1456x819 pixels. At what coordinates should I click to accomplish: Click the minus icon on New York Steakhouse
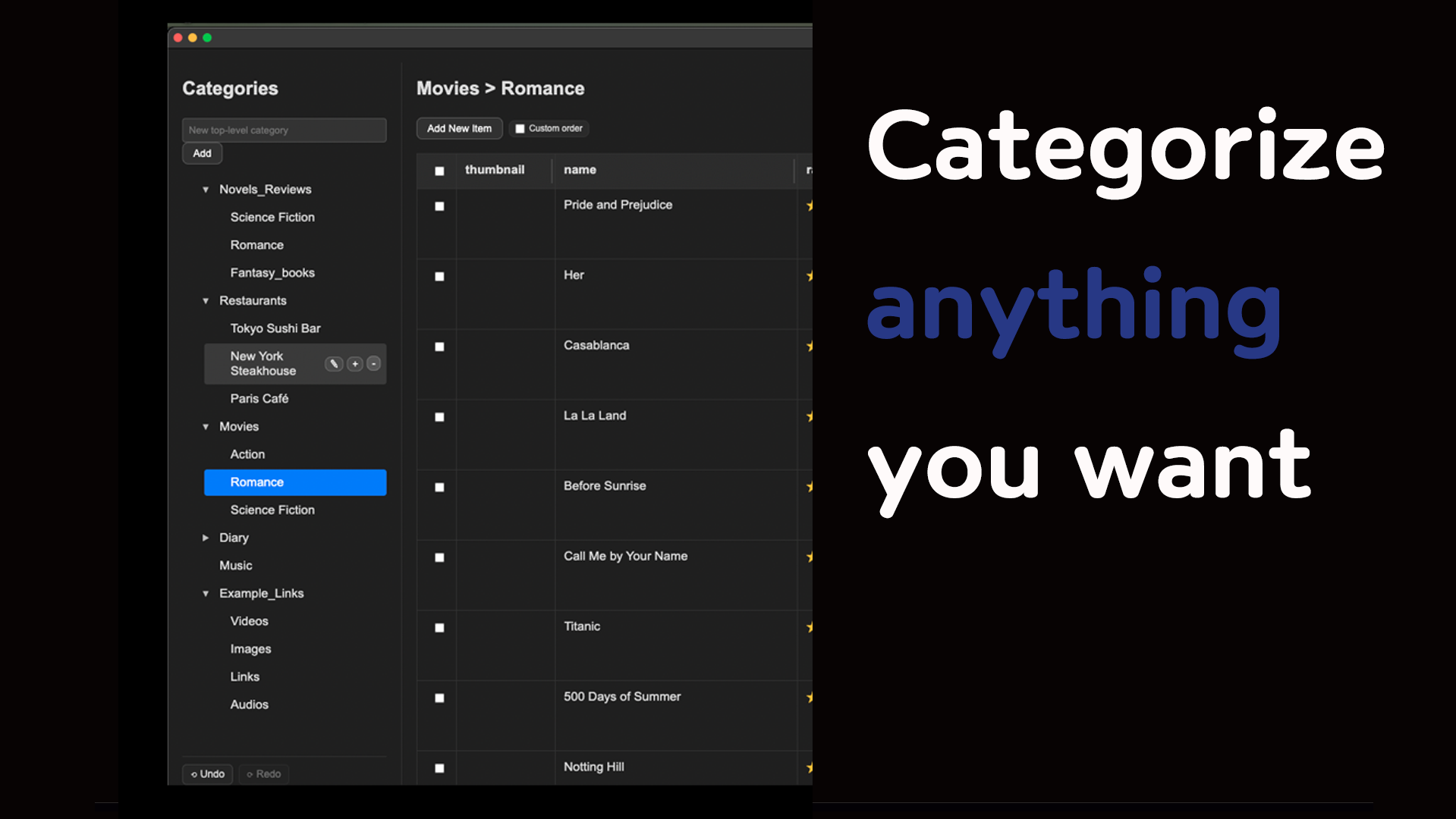coord(373,364)
